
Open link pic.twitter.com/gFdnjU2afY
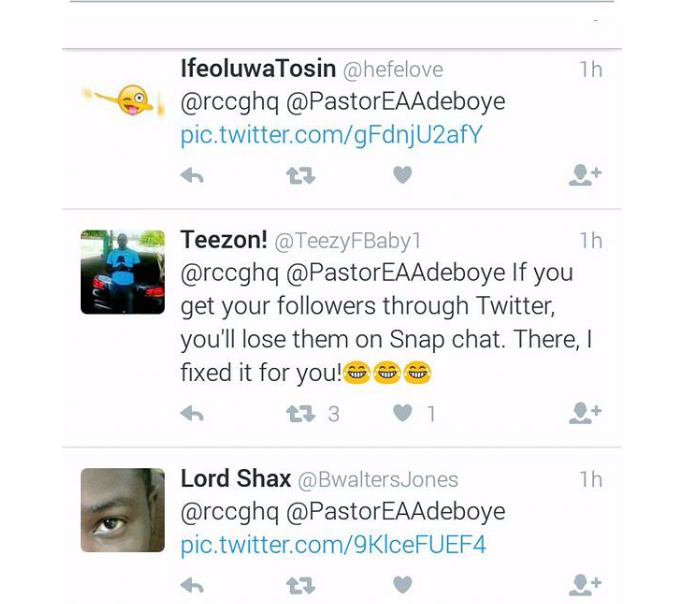[x=331, y=135]
